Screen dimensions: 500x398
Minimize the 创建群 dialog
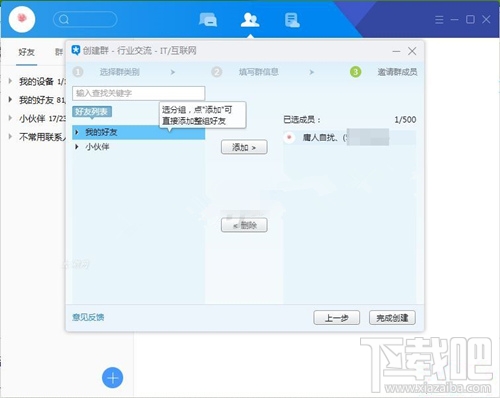(396, 51)
